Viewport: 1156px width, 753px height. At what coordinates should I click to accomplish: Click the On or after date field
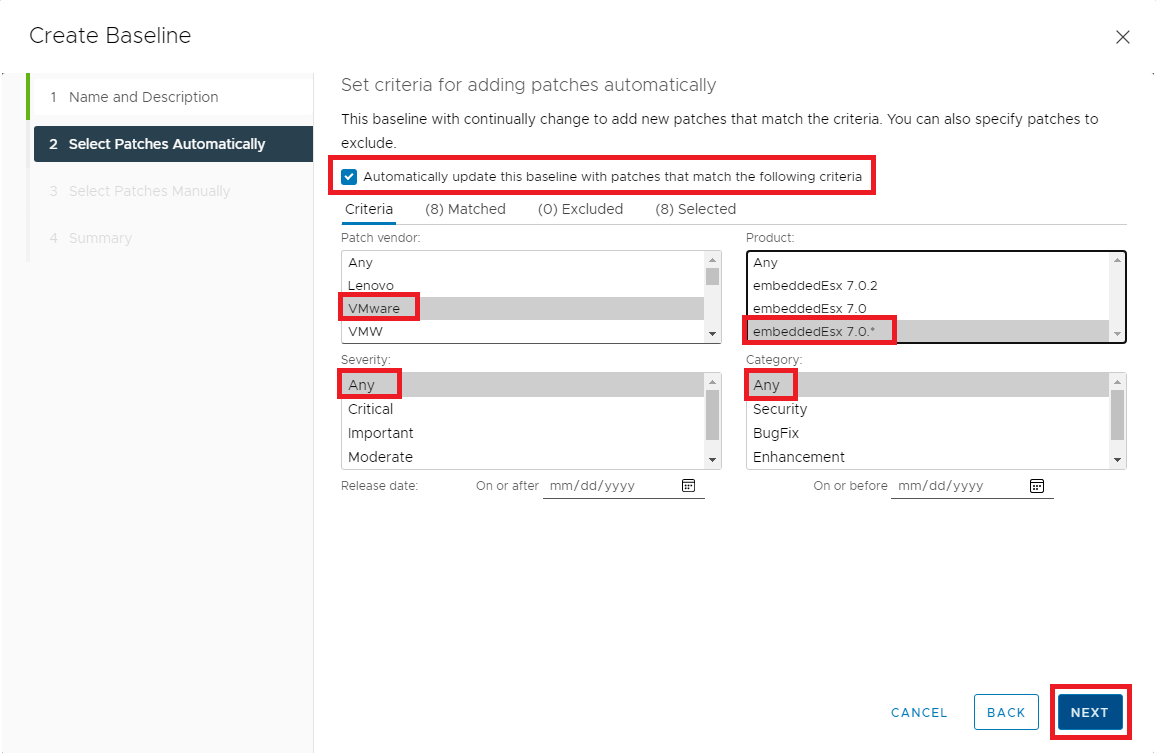pos(610,486)
